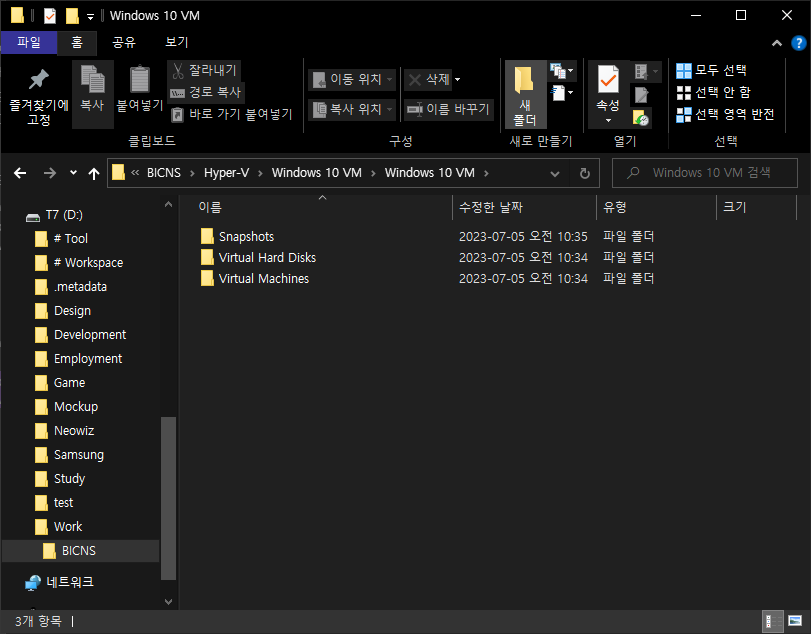811x634 pixels.
Task: Click the Copy (복사) ribbon icon
Action: [x=93, y=93]
